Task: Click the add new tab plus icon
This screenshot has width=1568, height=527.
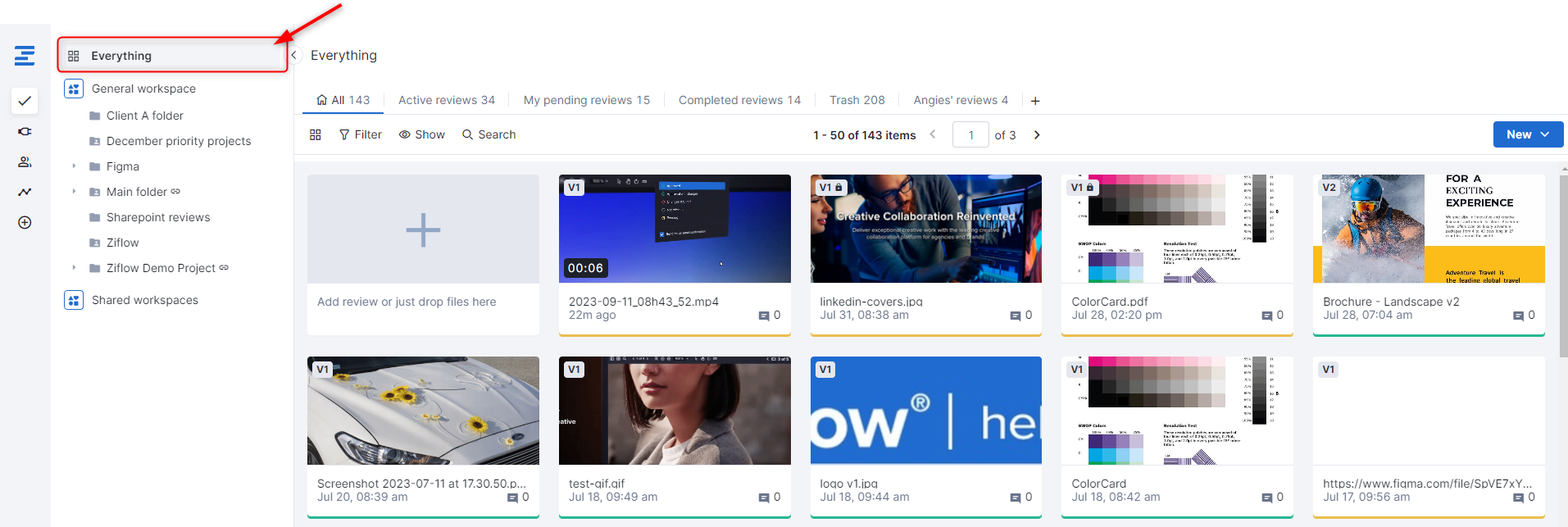Action: pyautogui.click(x=1035, y=101)
